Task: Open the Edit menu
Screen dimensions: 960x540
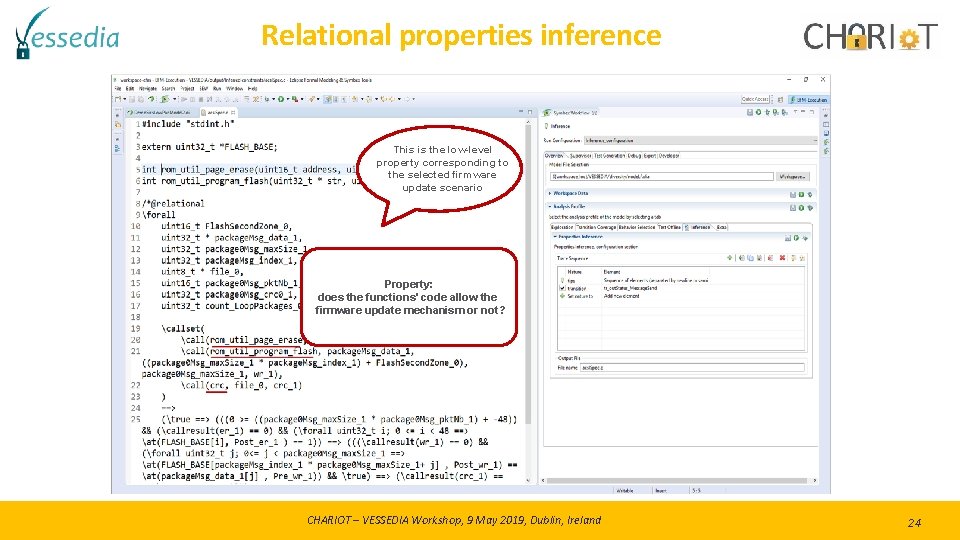Action: pyautogui.click(x=129, y=89)
